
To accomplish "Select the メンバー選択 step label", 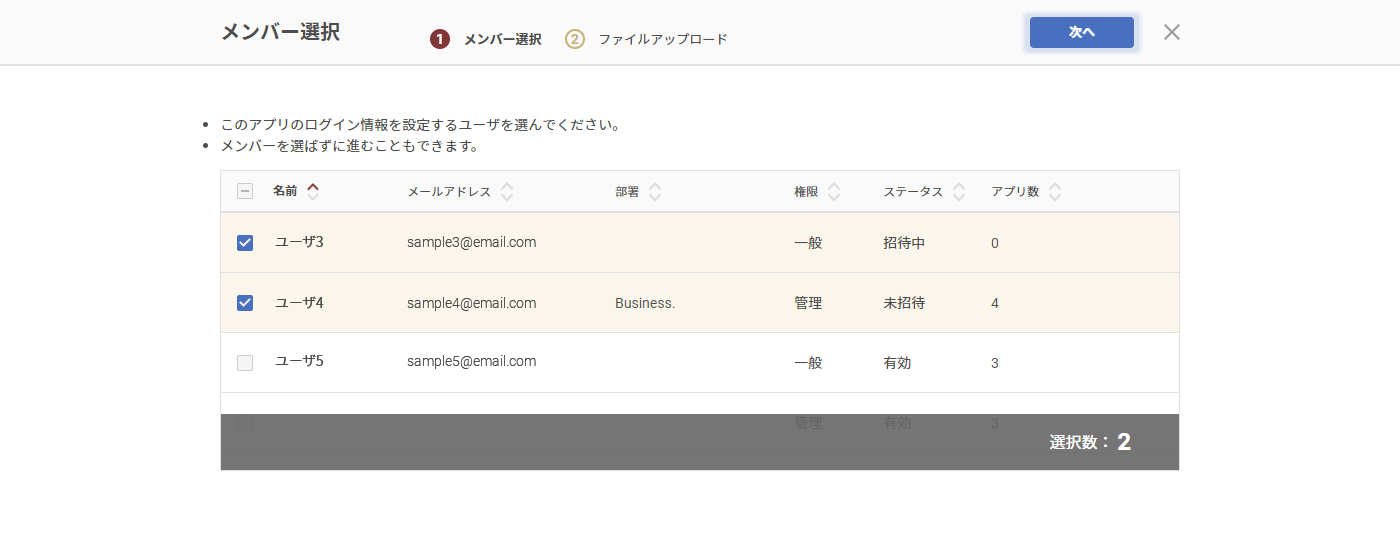I will click(503, 40).
